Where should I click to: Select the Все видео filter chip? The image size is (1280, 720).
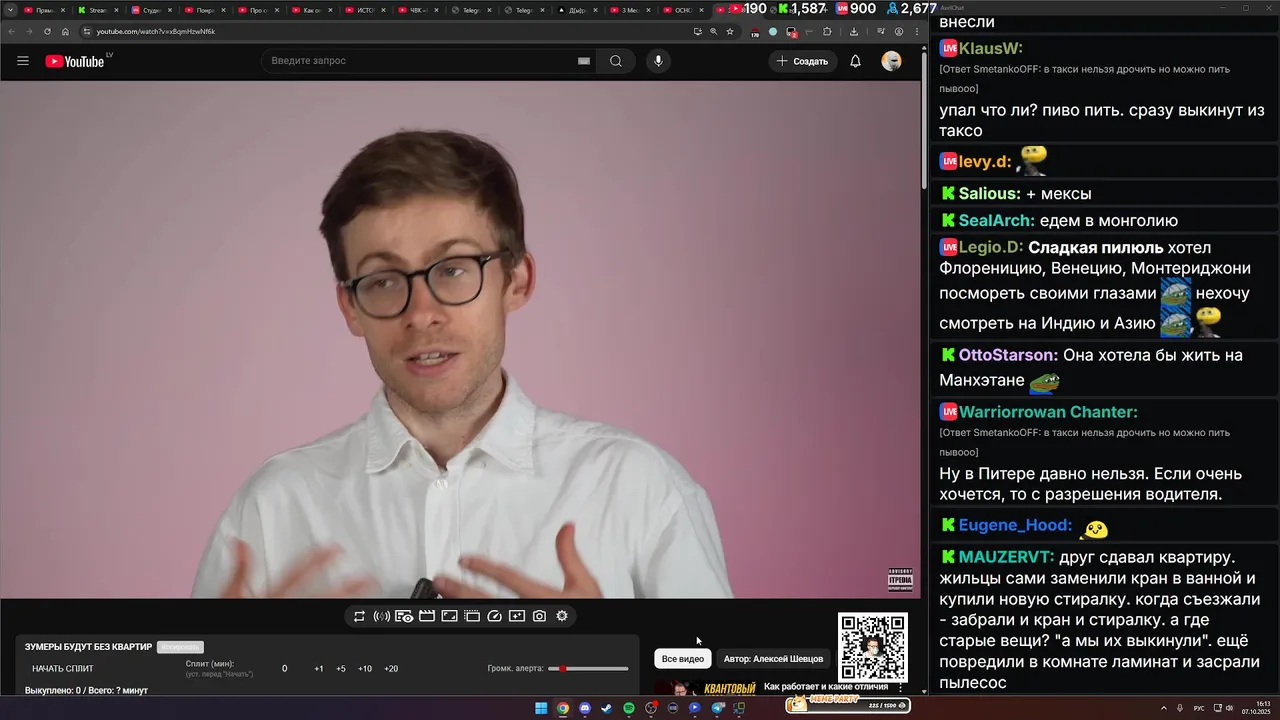(683, 659)
